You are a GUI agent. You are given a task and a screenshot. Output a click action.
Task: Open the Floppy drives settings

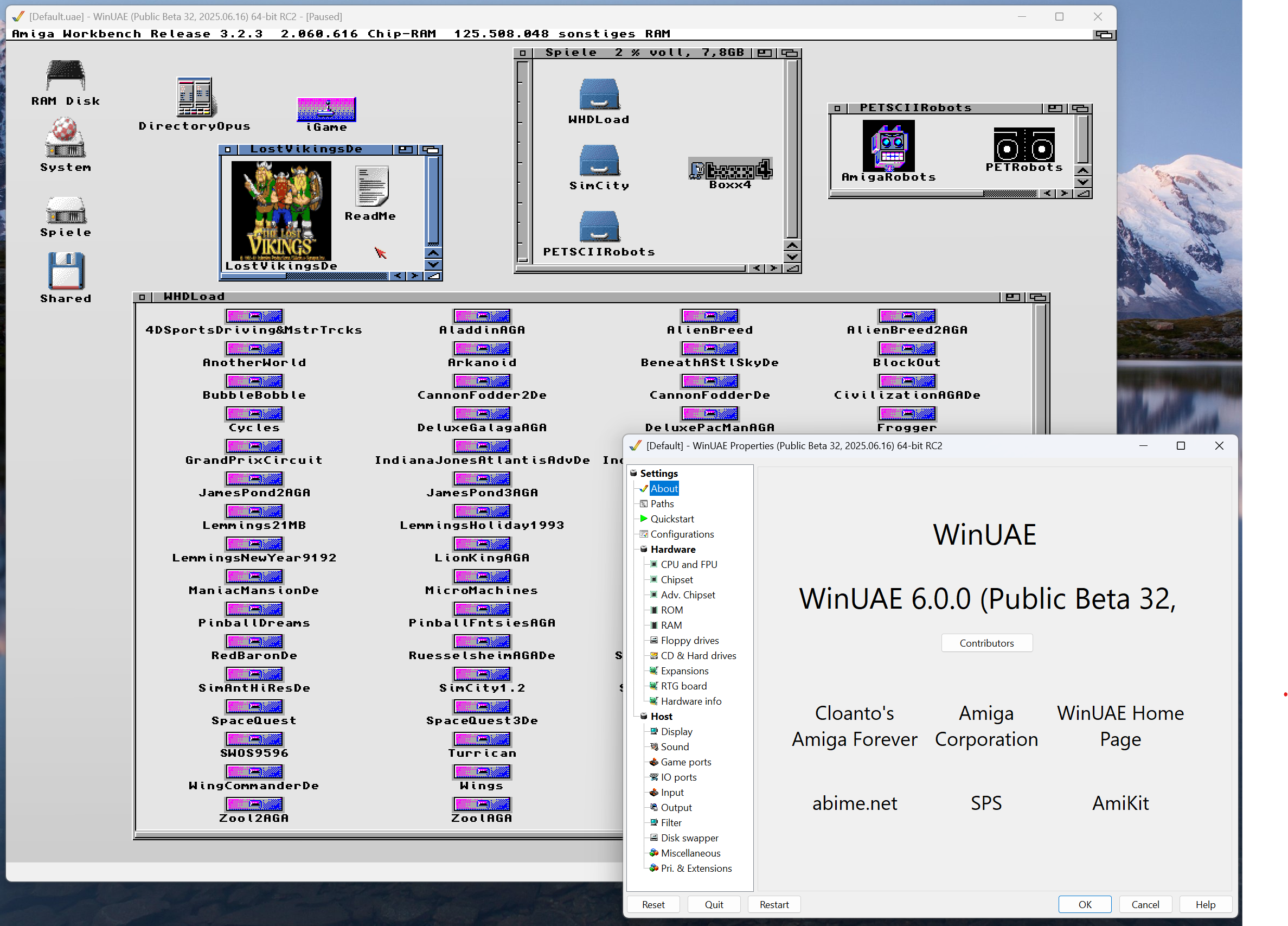point(689,640)
